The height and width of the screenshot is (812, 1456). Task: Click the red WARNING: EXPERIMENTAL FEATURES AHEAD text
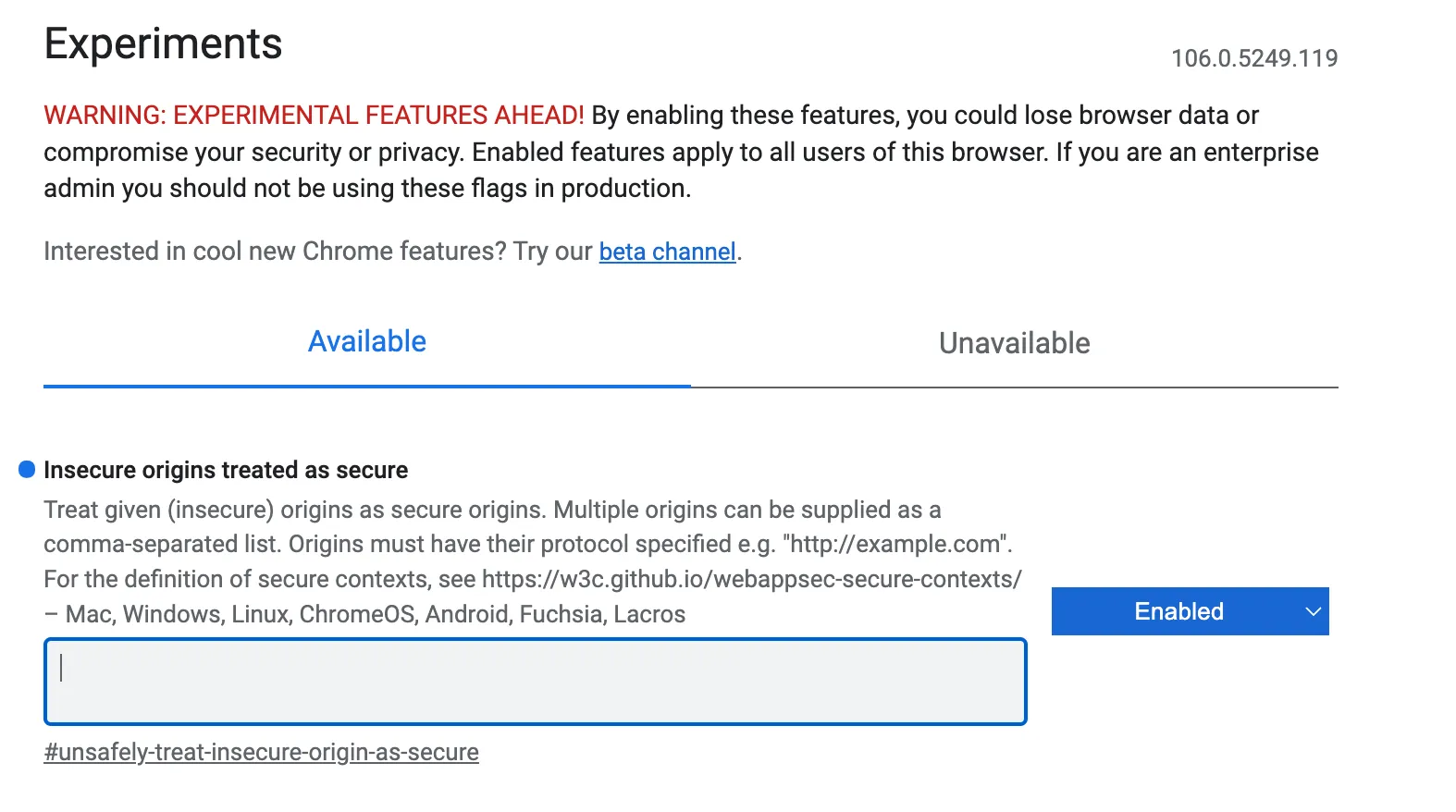(x=314, y=116)
